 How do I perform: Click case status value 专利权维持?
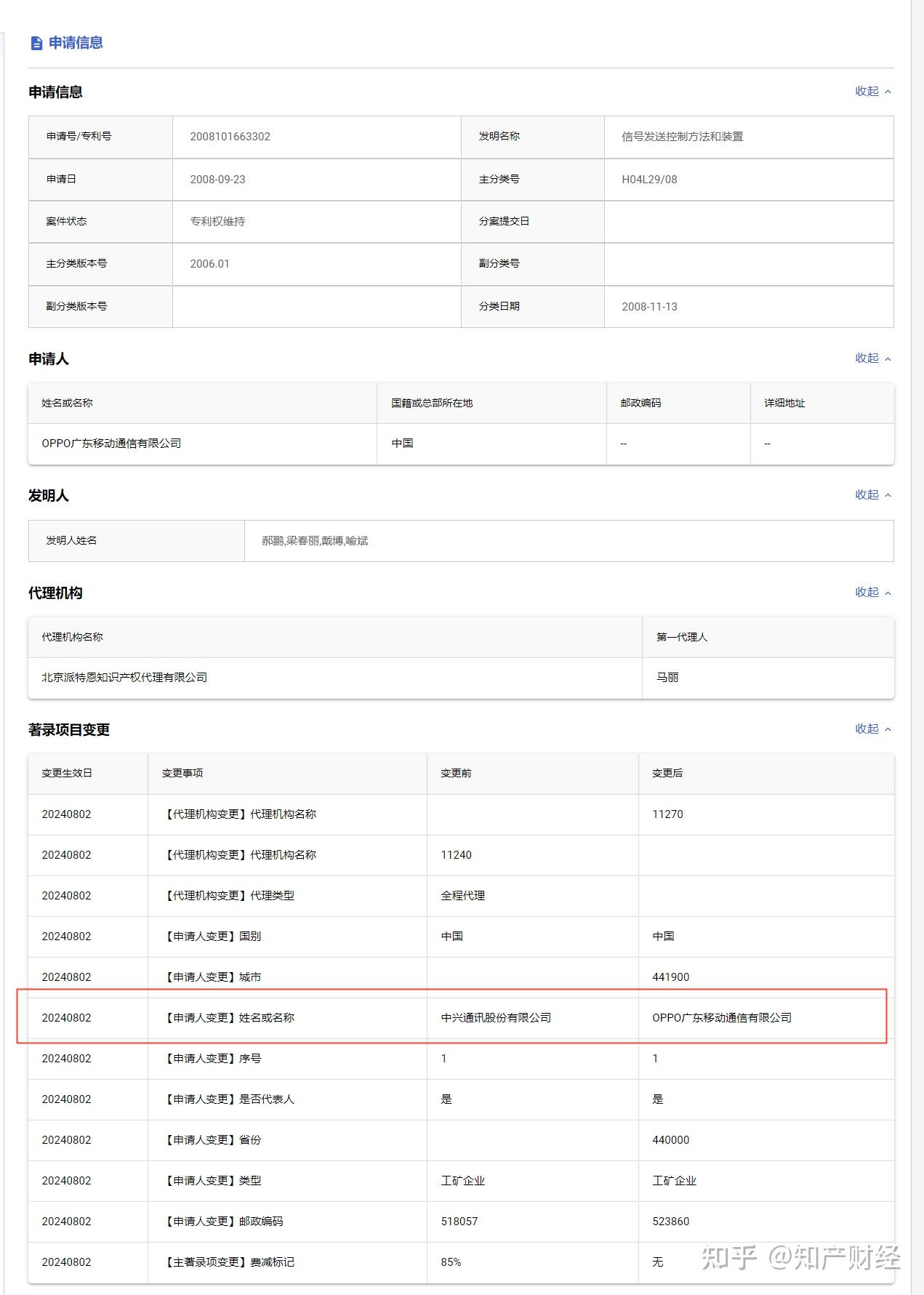[x=217, y=221]
